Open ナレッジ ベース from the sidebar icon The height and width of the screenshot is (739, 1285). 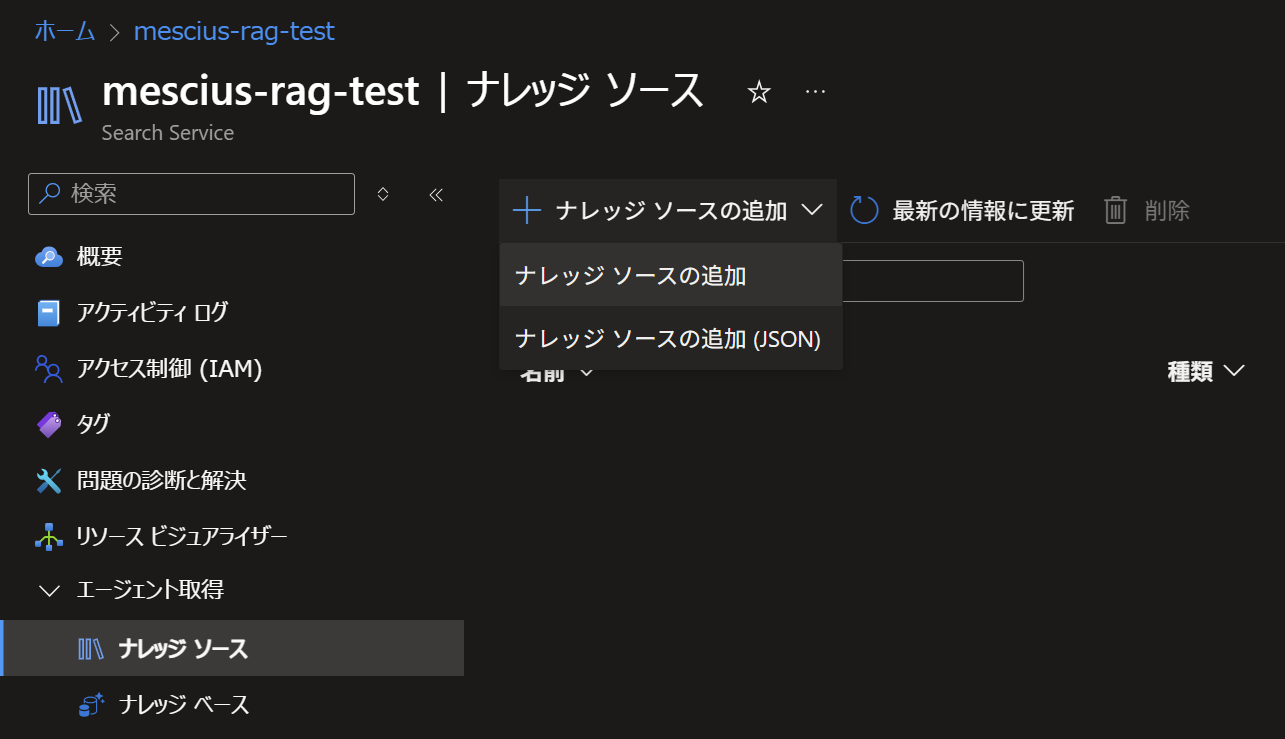click(x=91, y=704)
